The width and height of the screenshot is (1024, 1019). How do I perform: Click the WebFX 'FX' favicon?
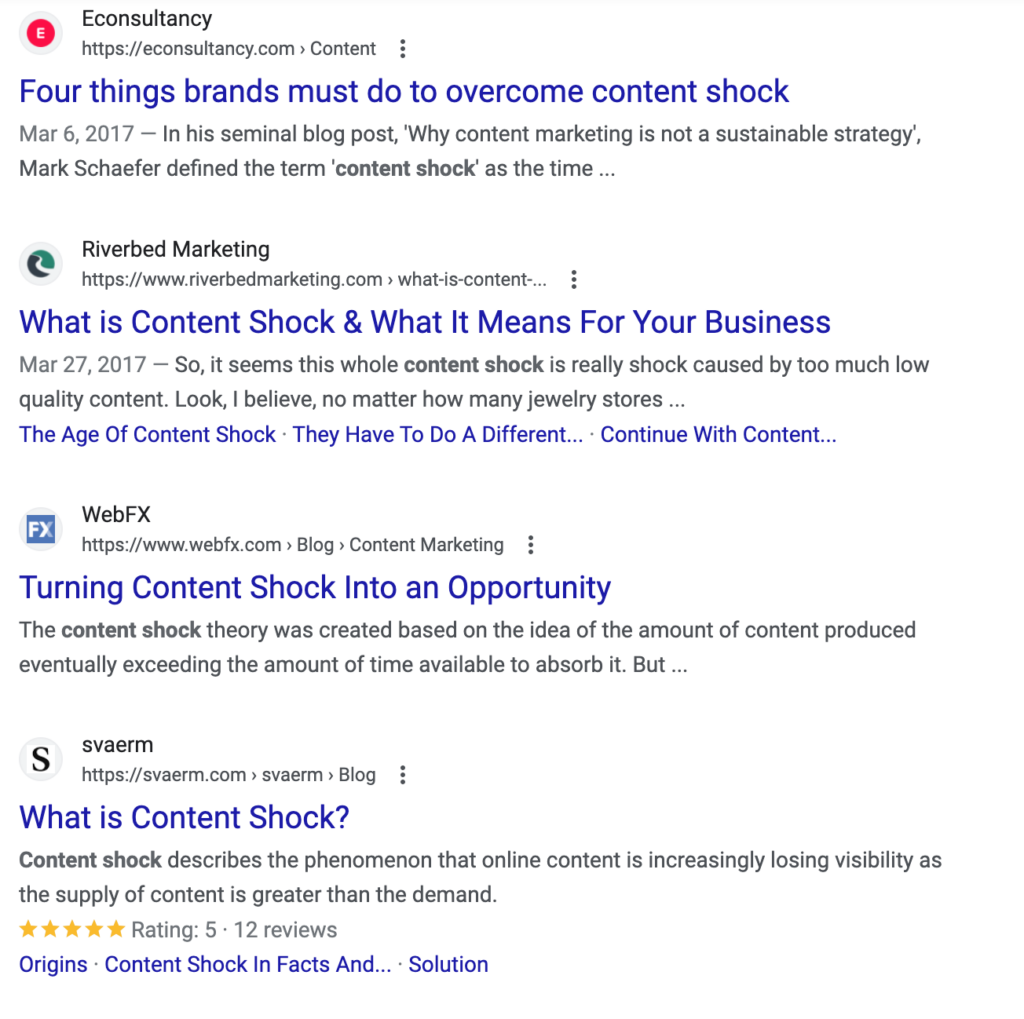click(x=40, y=528)
